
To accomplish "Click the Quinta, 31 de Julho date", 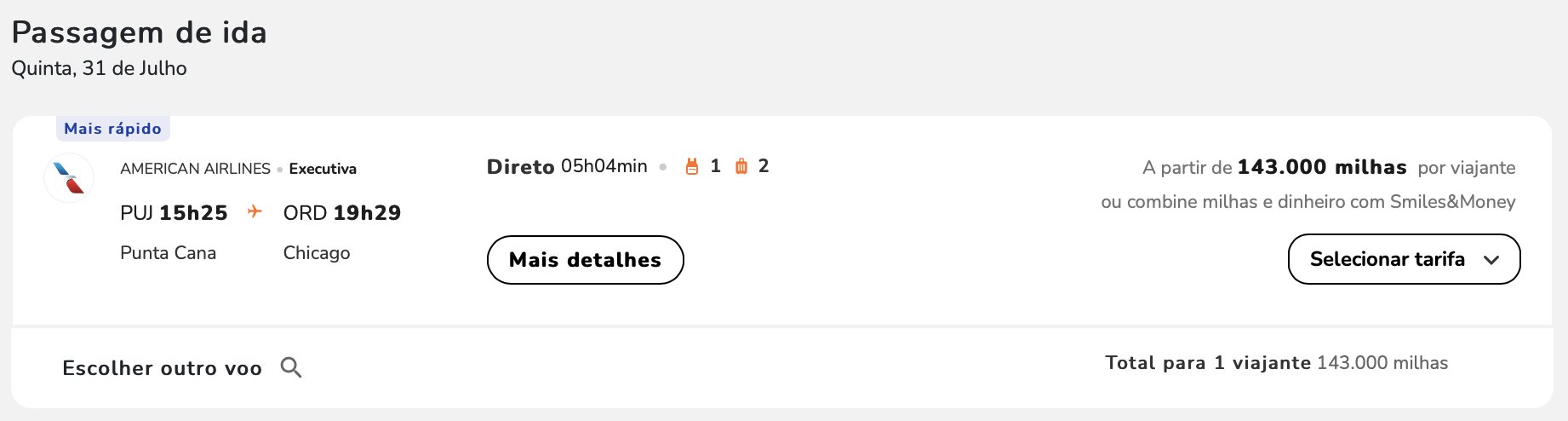I will 99,68.
